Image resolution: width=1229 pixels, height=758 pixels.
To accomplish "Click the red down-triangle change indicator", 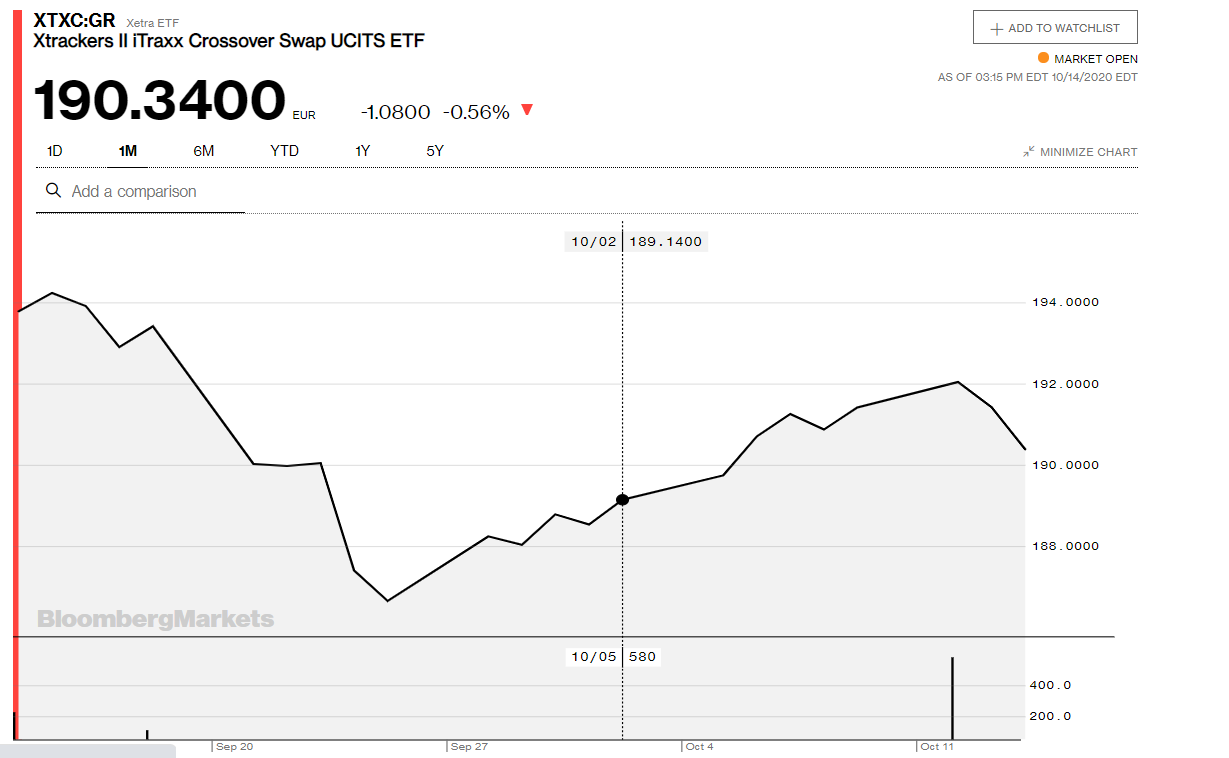I will click(527, 110).
